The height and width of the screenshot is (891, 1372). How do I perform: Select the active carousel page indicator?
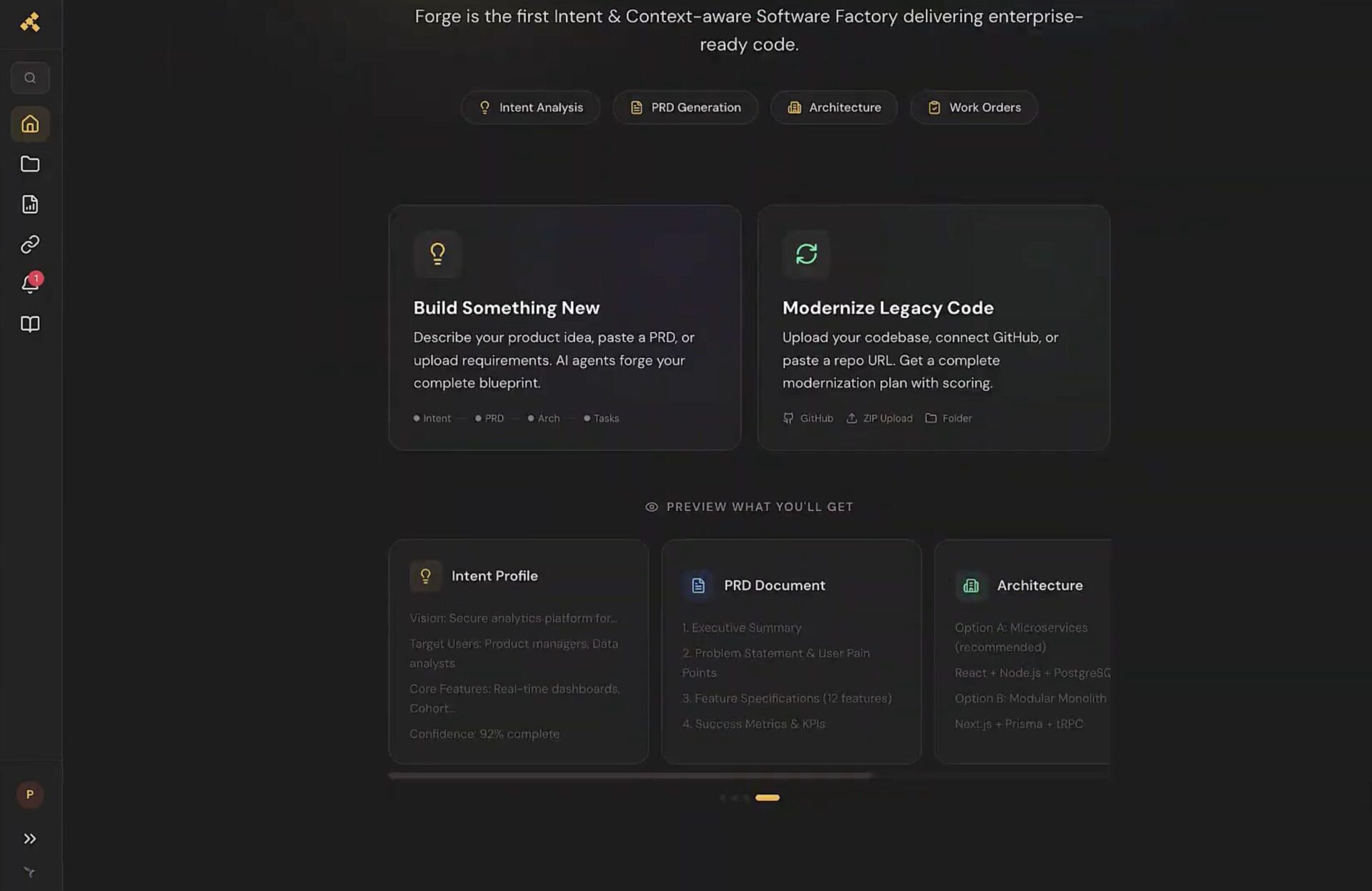coord(767,797)
